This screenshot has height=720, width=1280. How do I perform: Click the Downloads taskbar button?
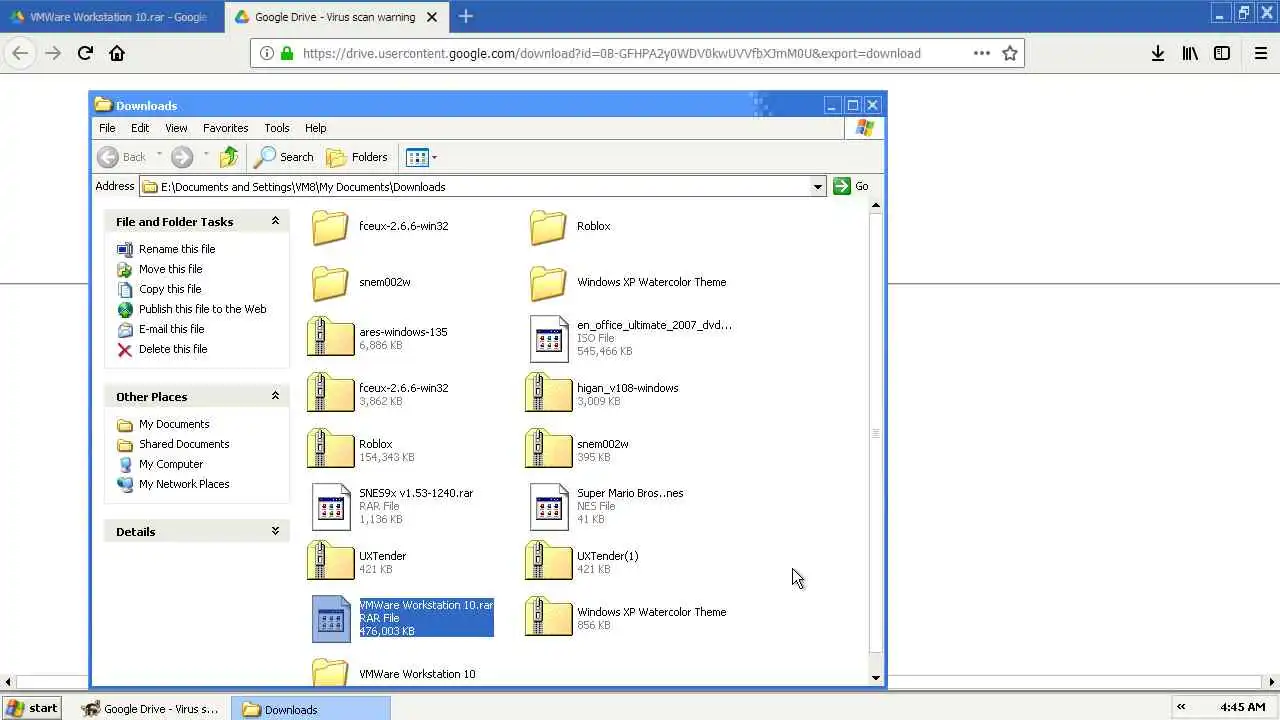311,709
